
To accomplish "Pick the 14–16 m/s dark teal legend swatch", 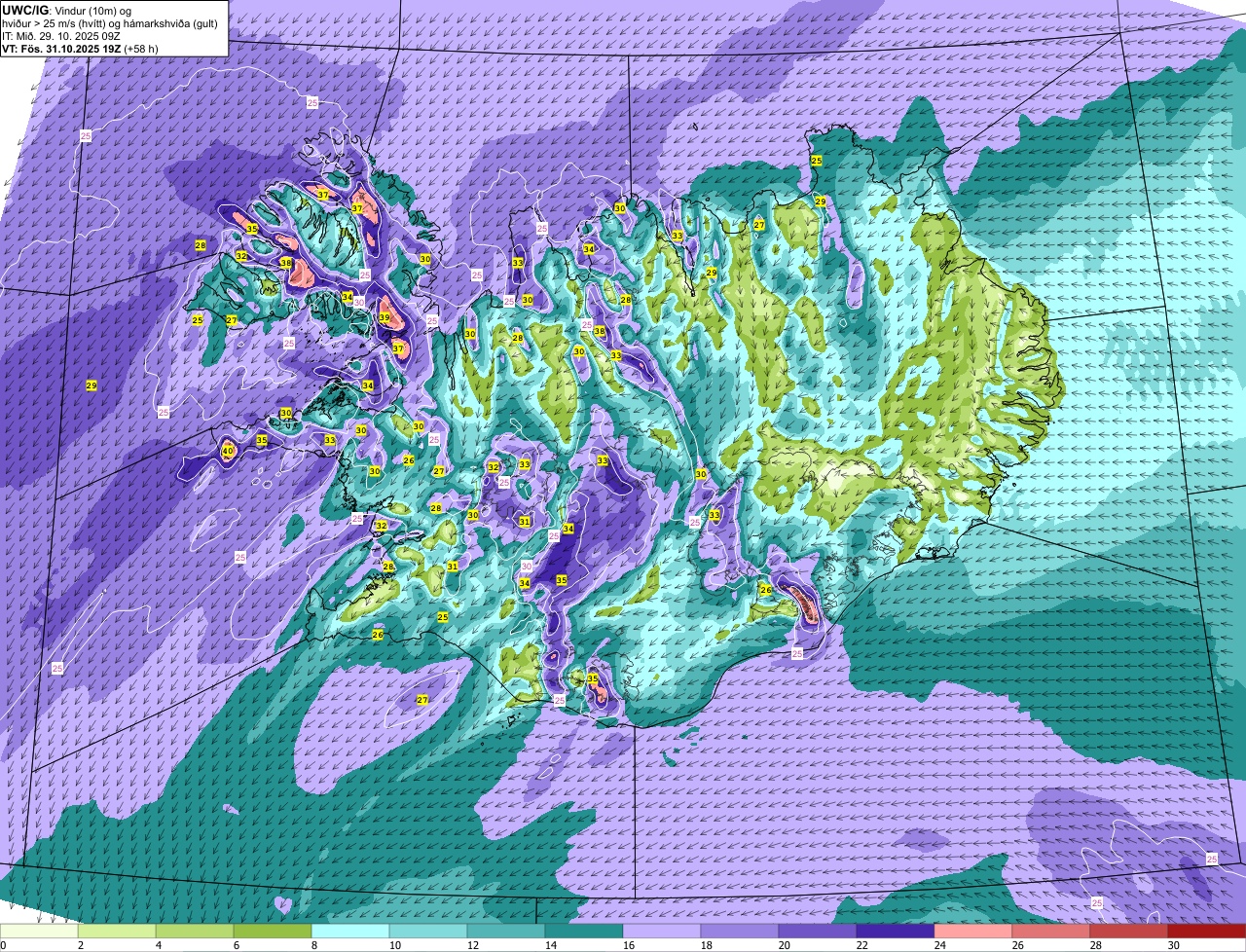I will coord(584,931).
